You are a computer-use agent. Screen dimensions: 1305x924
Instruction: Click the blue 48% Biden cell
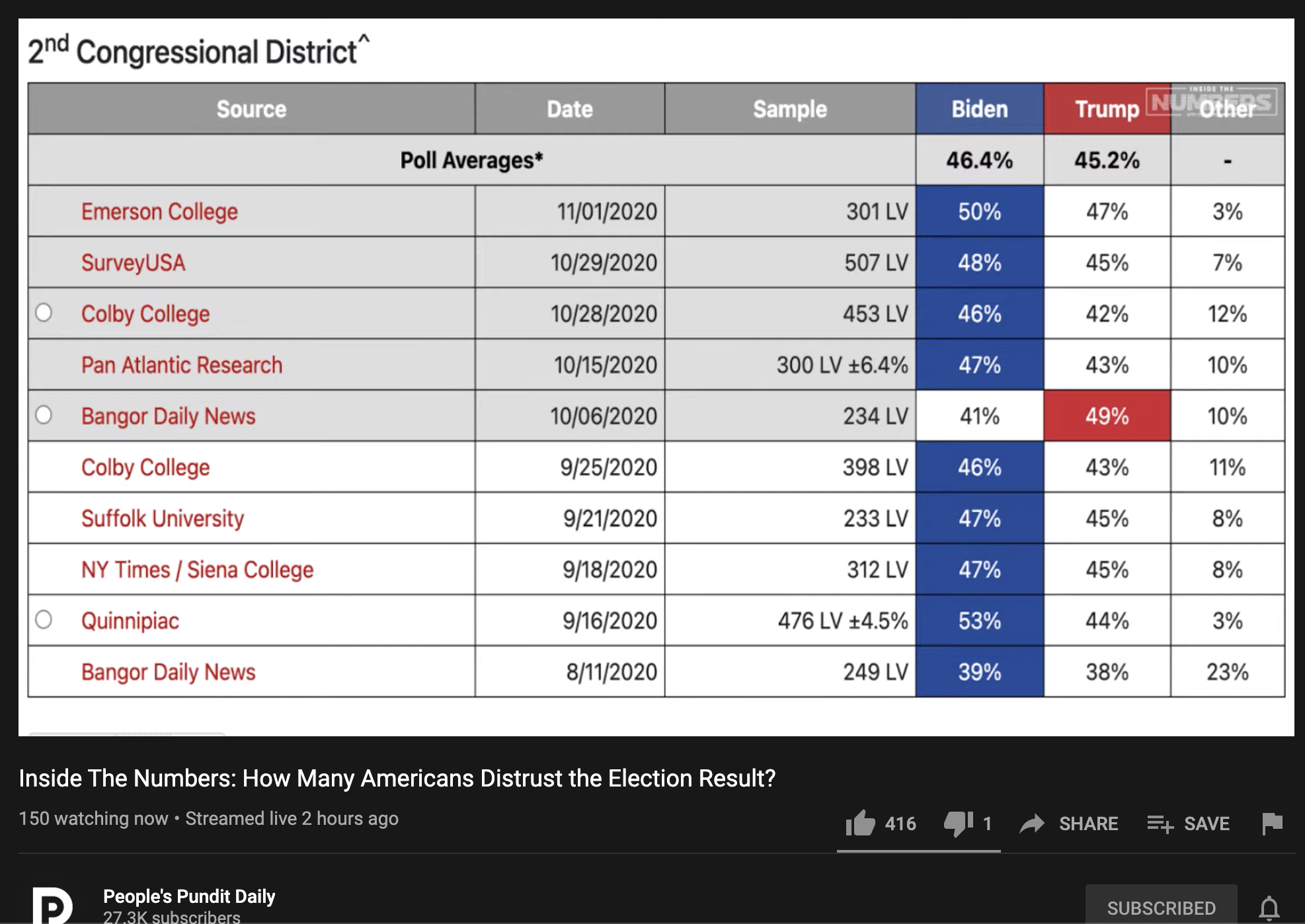(x=980, y=262)
